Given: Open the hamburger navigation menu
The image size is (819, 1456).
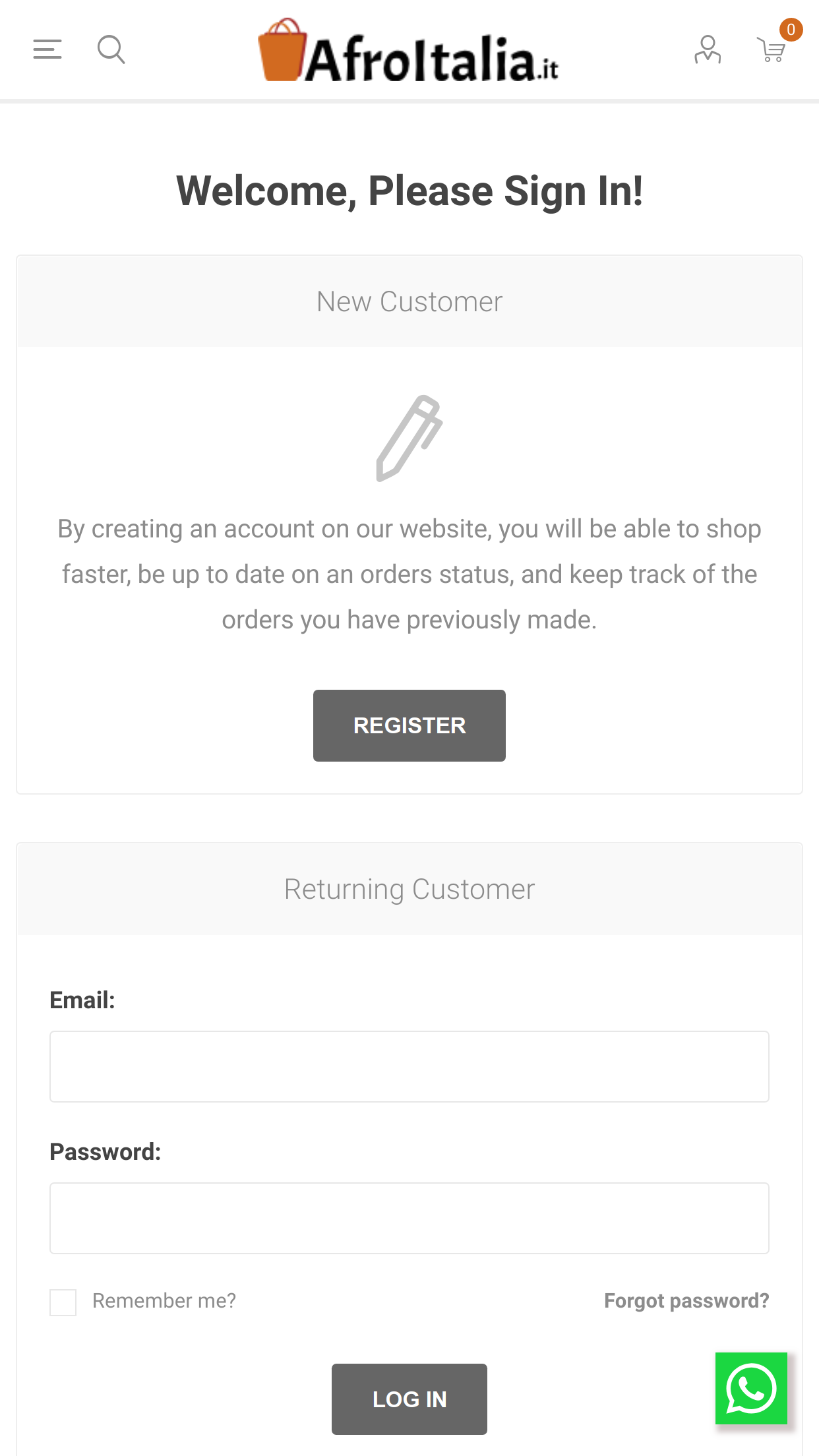Looking at the screenshot, I should coord(46,48).
